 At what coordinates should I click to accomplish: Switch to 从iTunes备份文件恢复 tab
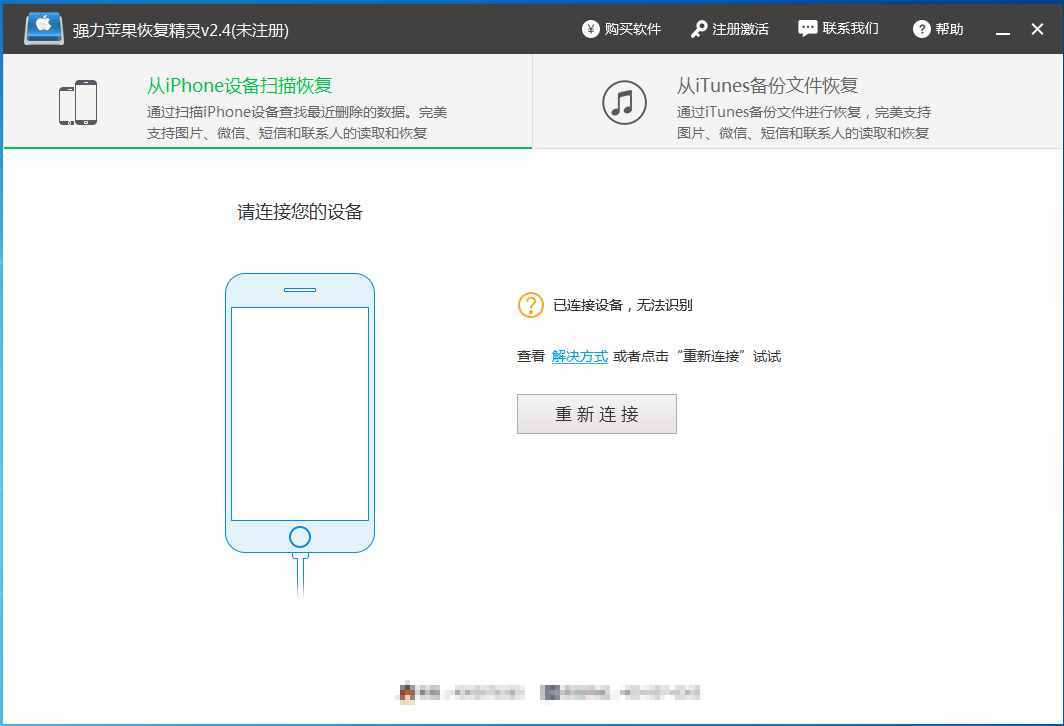coord(798,102)
